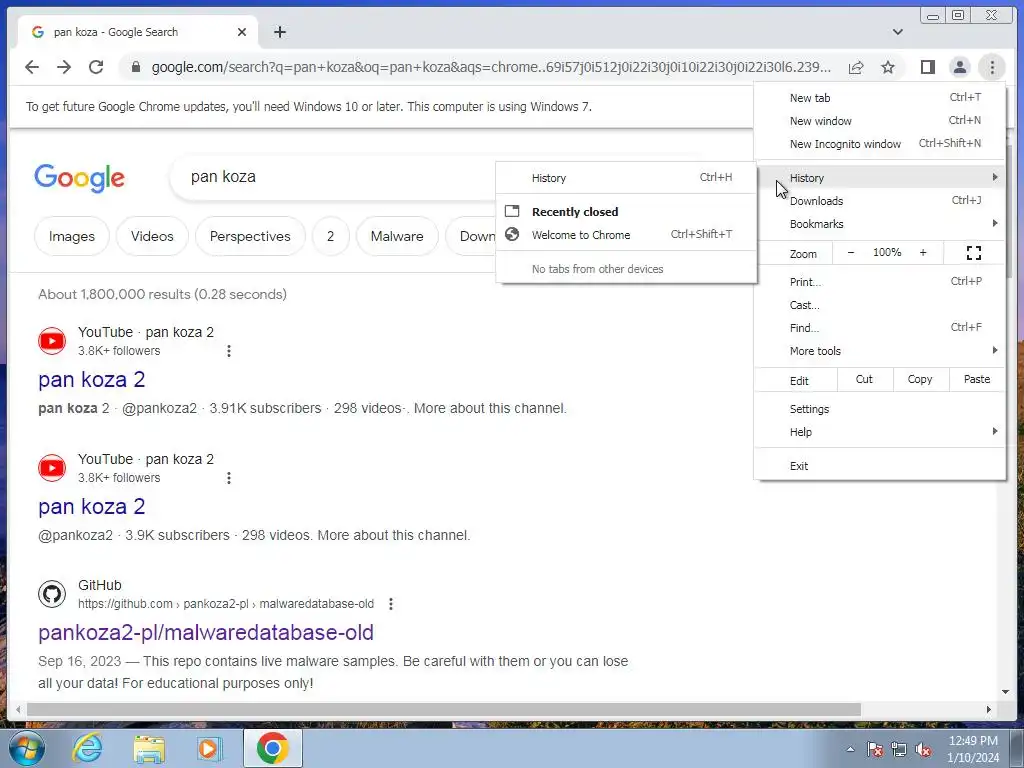Bookmark this tab with the star icon
The width and height of the screenshot is (1024, 768).
pyautogui.click(x=888, y=67)
